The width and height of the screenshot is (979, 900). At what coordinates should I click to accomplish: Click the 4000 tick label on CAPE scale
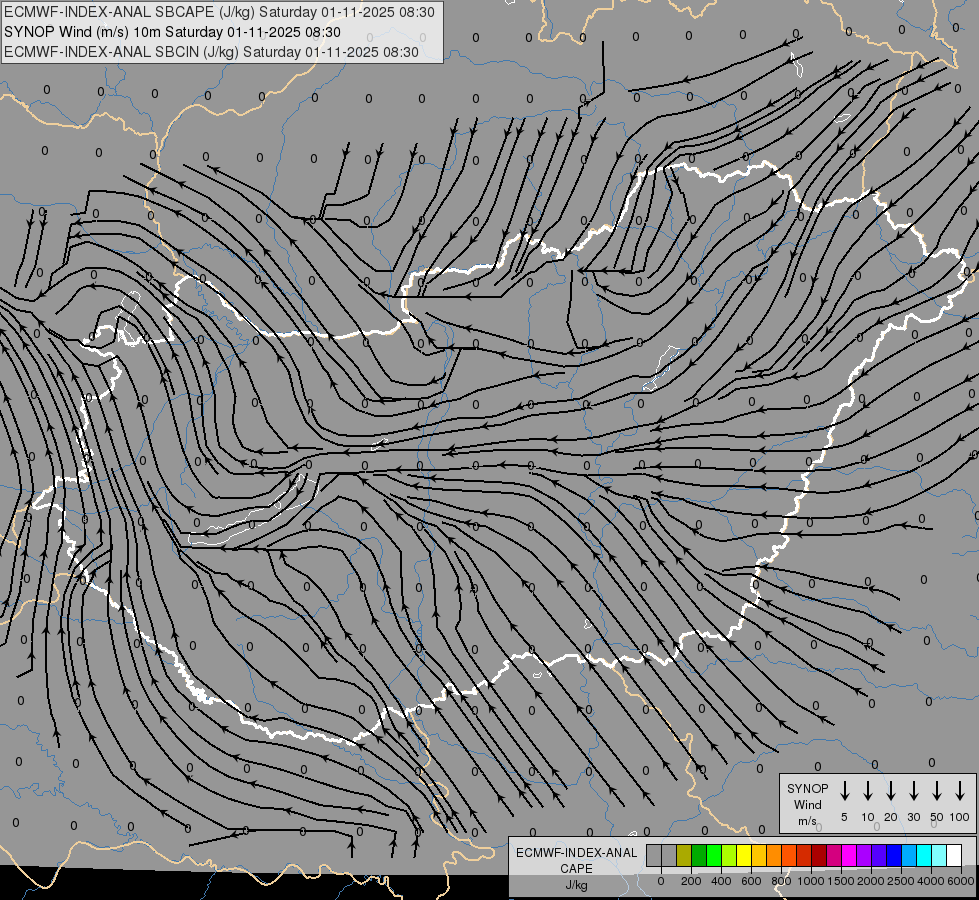pos(931,881)
